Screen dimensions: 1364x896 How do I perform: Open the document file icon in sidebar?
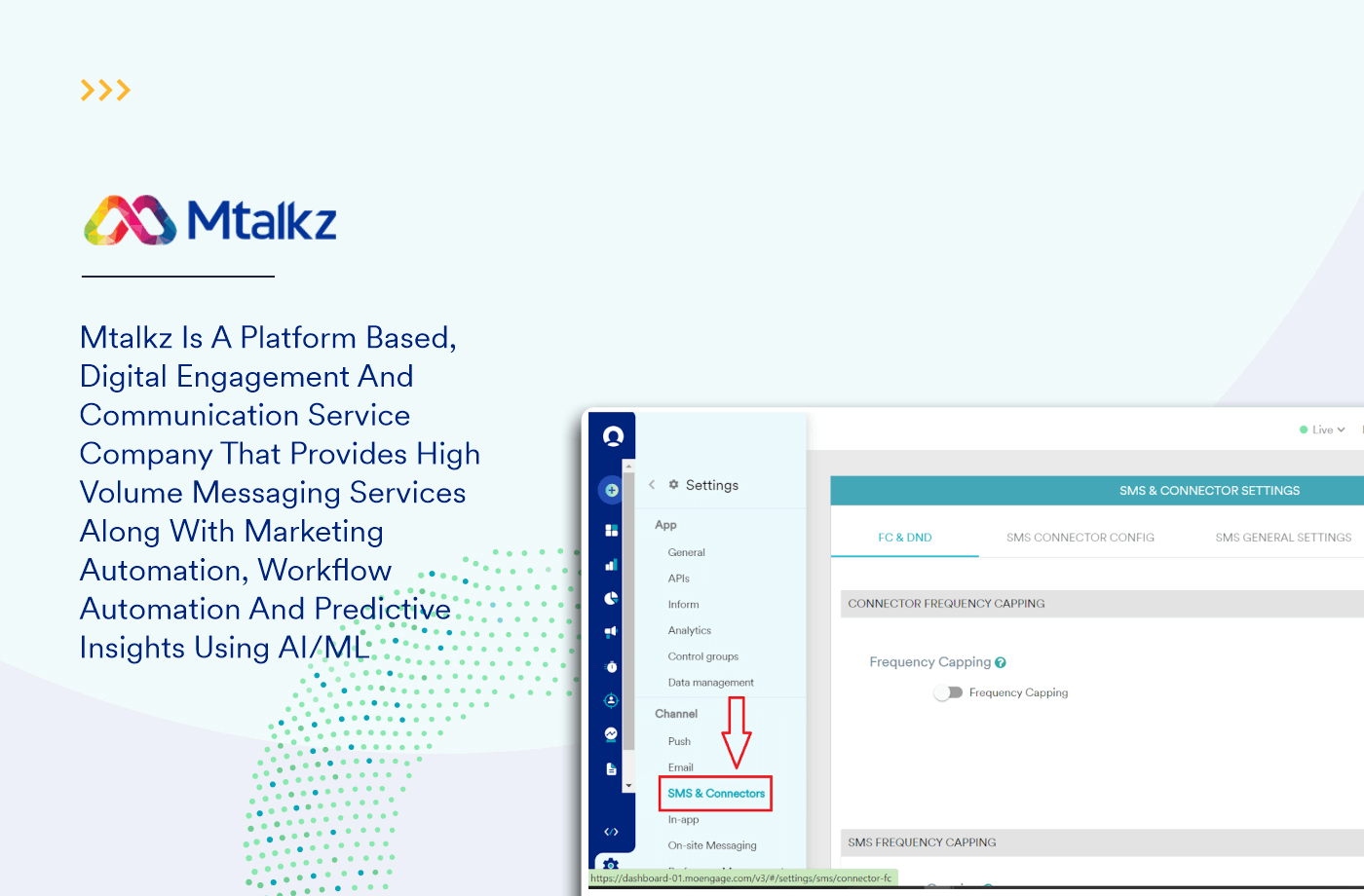coord(612,768)
